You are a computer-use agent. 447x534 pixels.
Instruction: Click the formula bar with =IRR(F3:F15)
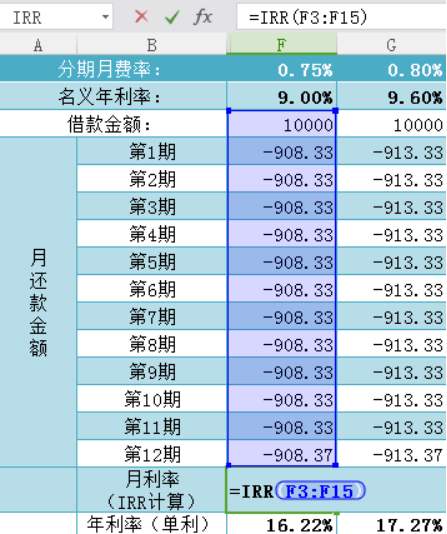(x=341, y=16)
